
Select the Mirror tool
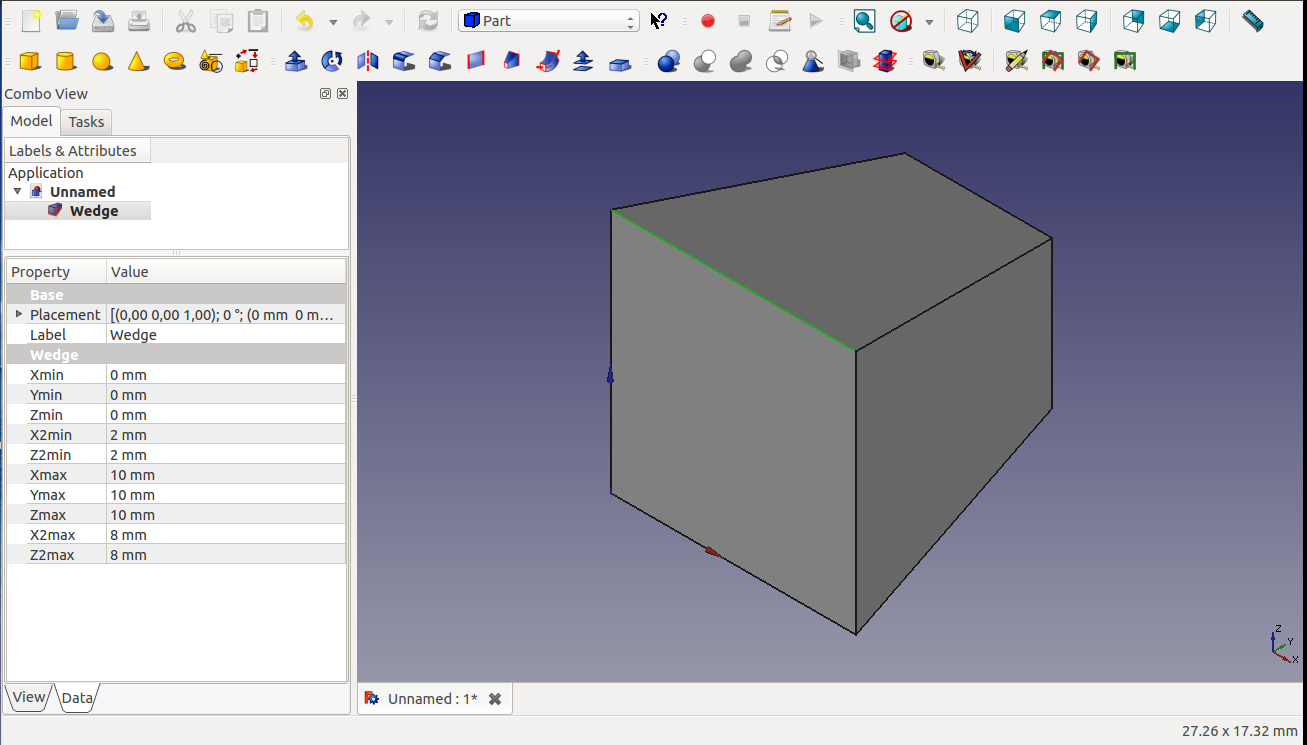tap(368, 62)
